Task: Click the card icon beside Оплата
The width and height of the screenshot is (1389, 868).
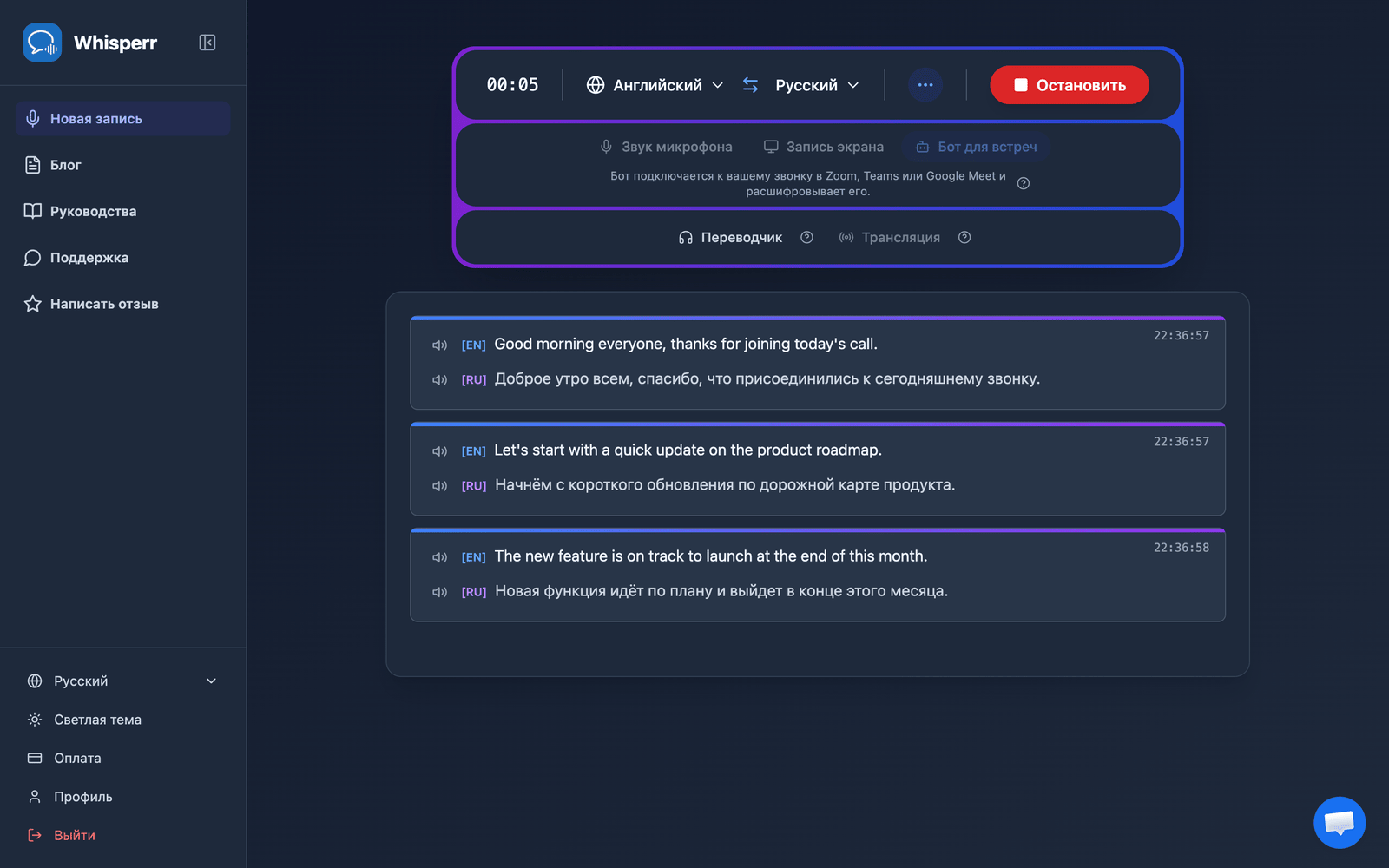Action: tap(35, 758)
